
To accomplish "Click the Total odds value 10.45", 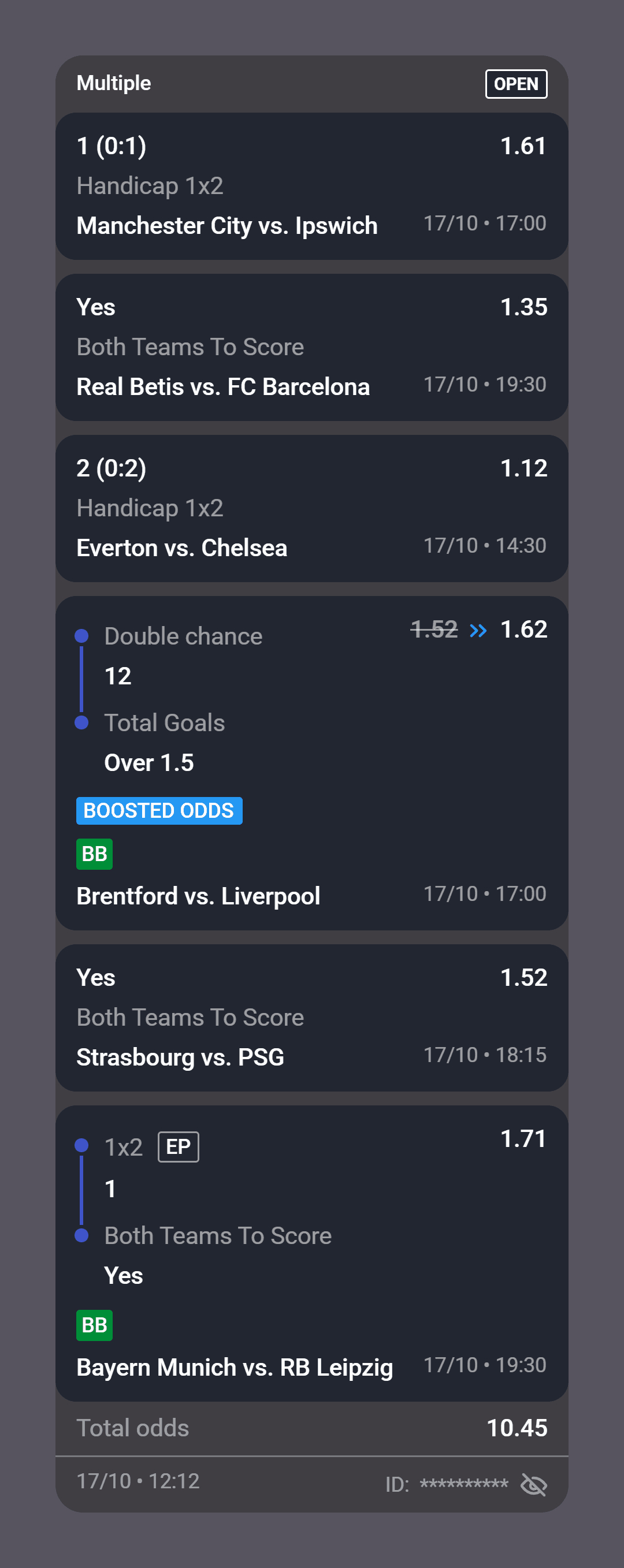I will tap(517, 1428).
